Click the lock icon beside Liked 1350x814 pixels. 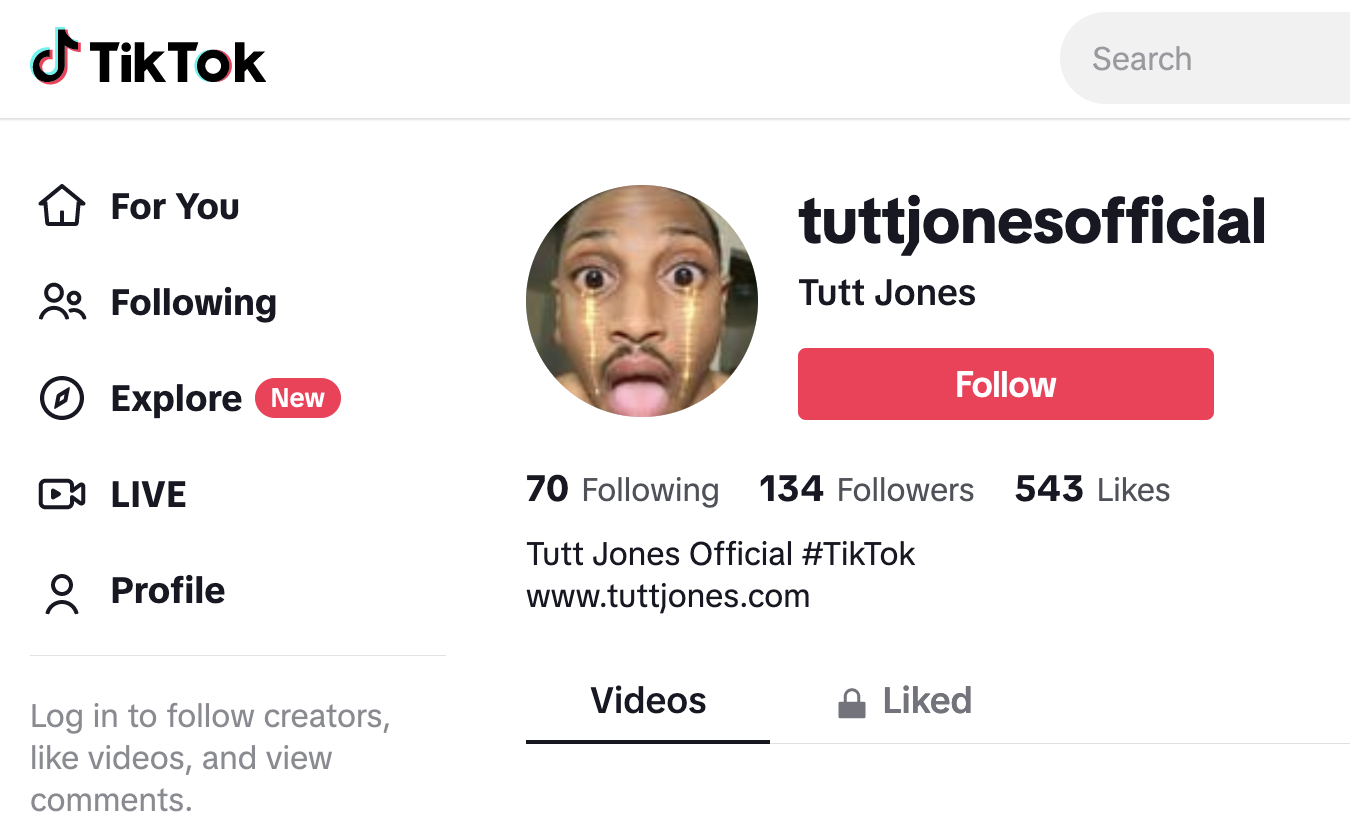[x=851, y=703]
